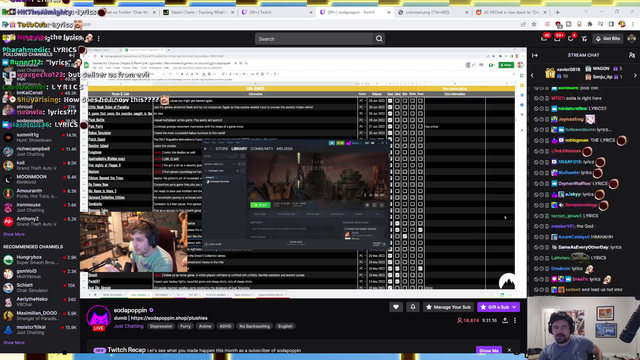This screenshot has width=640, height=360.
Task: Click Show Me on the Twitch Recap banner
Action: click(x=489, y=350)
